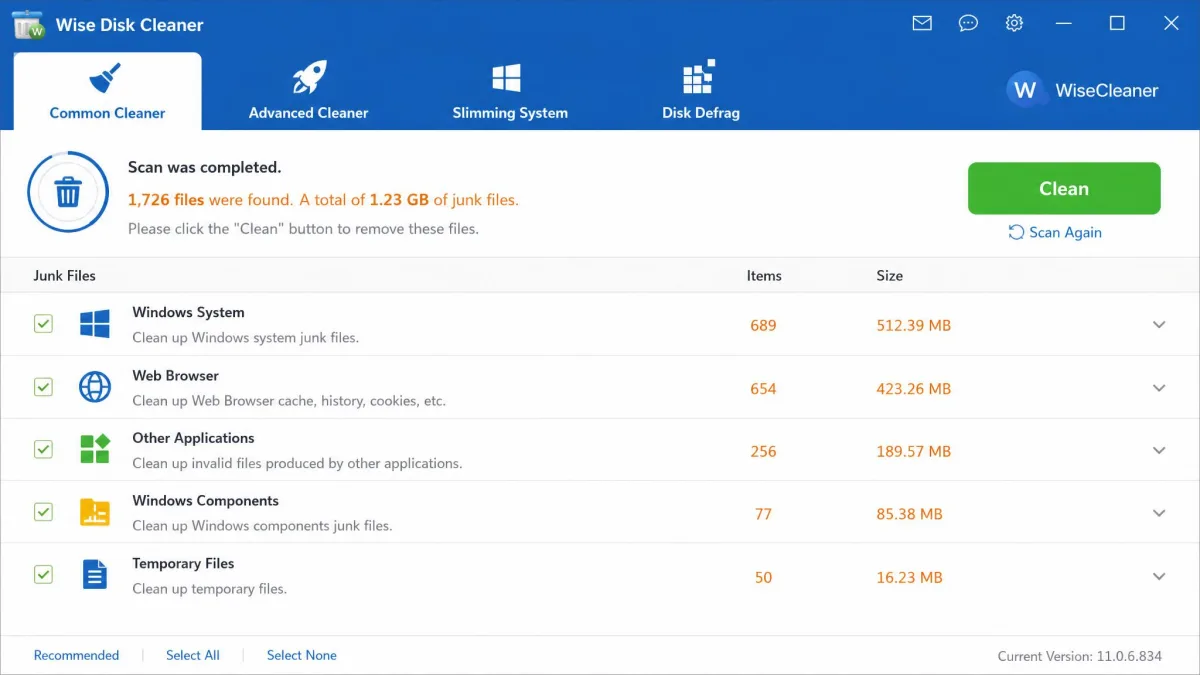Switch to the Common Cleaner tab
The width and height of the screenshot is (1200, 675).
pyautogui.click(x=107, y=91)
